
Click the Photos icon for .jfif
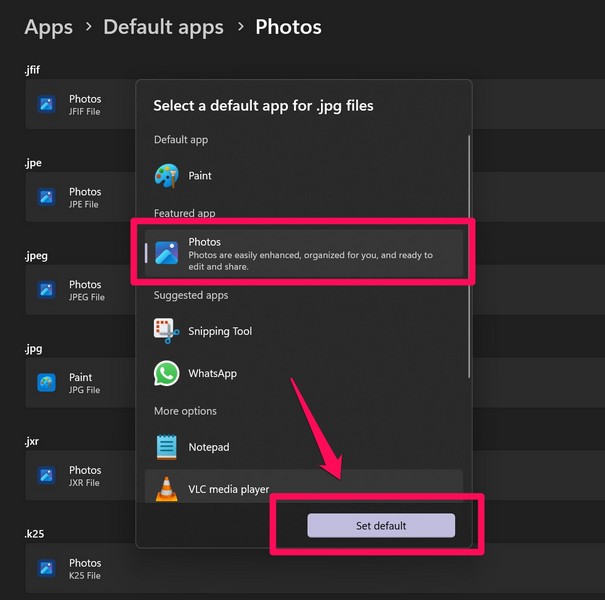coord(46,104)
